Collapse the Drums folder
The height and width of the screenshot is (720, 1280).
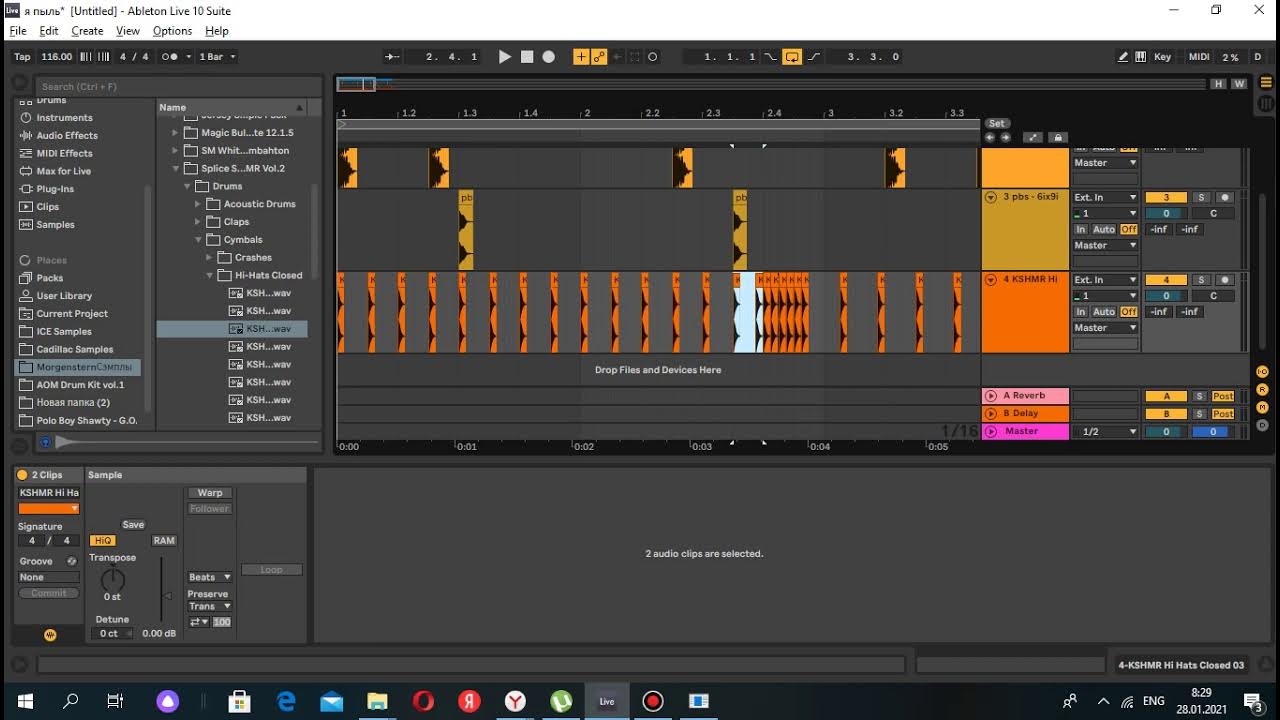coord(187,186)
